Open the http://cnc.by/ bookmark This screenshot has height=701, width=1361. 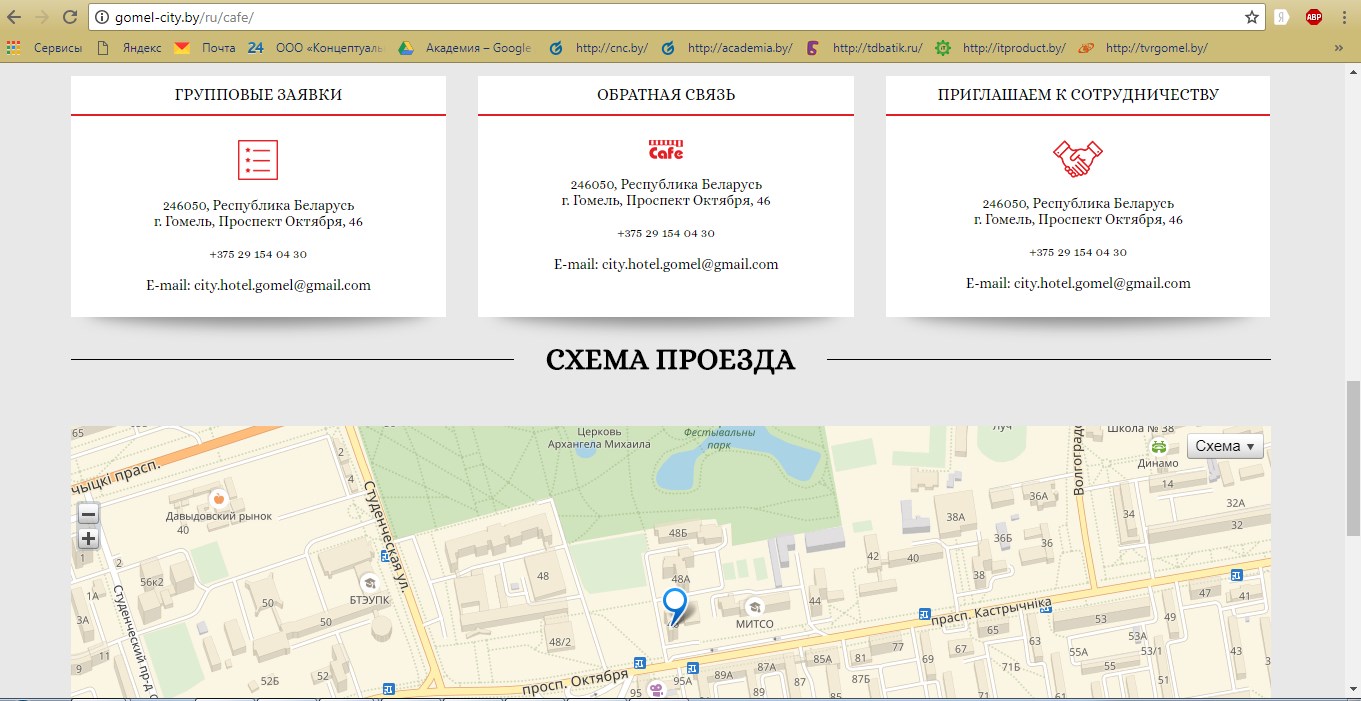coord(599,47)
